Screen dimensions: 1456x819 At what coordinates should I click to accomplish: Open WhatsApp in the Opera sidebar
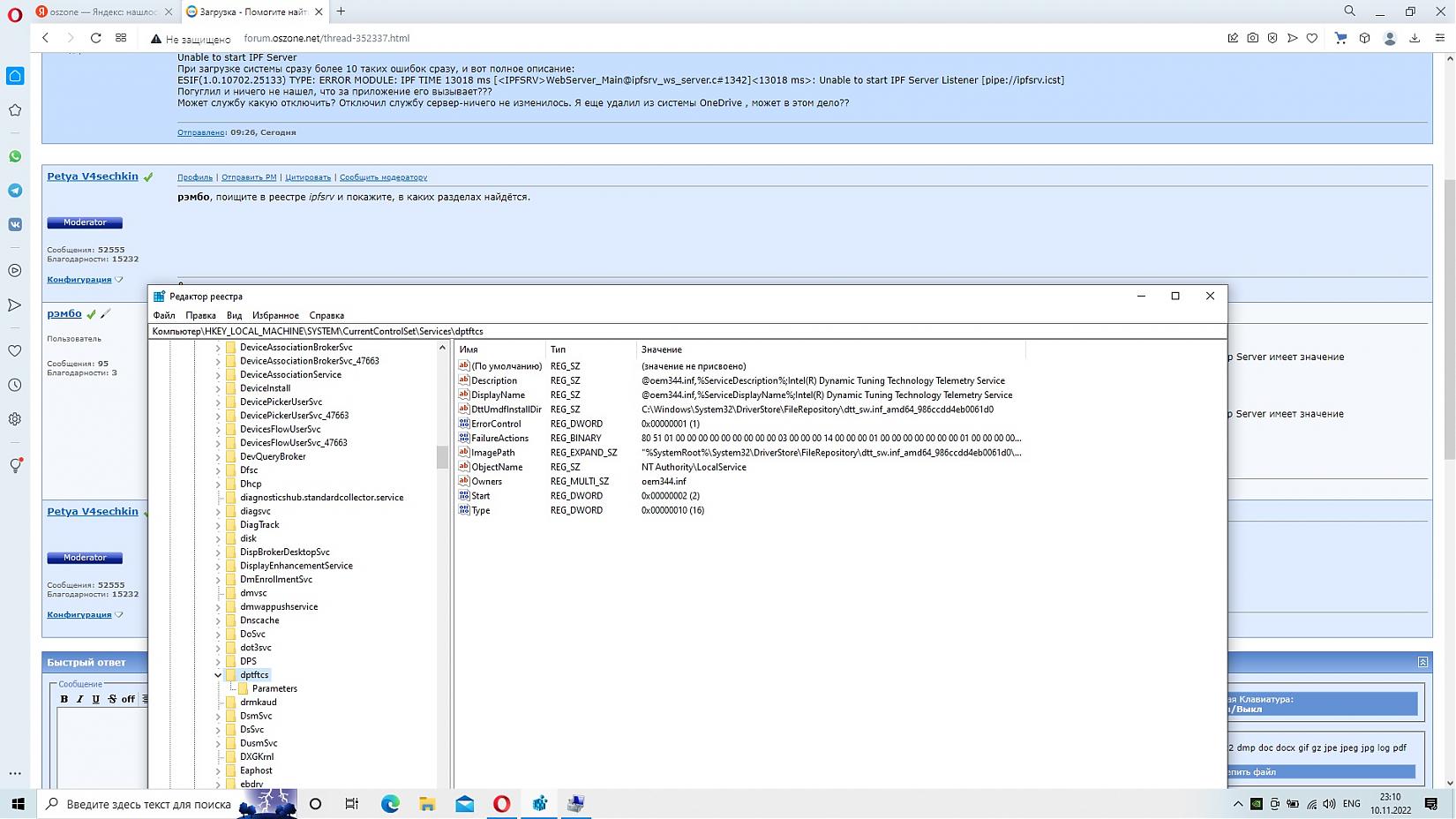click(15, 156)
